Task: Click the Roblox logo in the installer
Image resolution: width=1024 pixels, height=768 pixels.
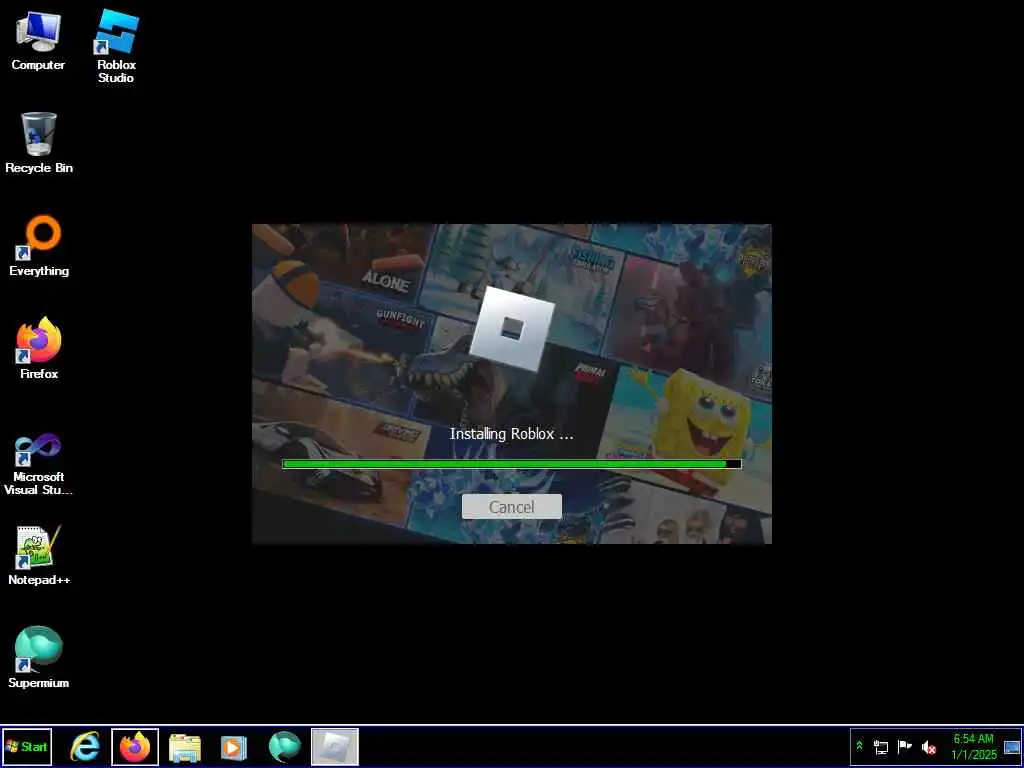Action: 512,328
